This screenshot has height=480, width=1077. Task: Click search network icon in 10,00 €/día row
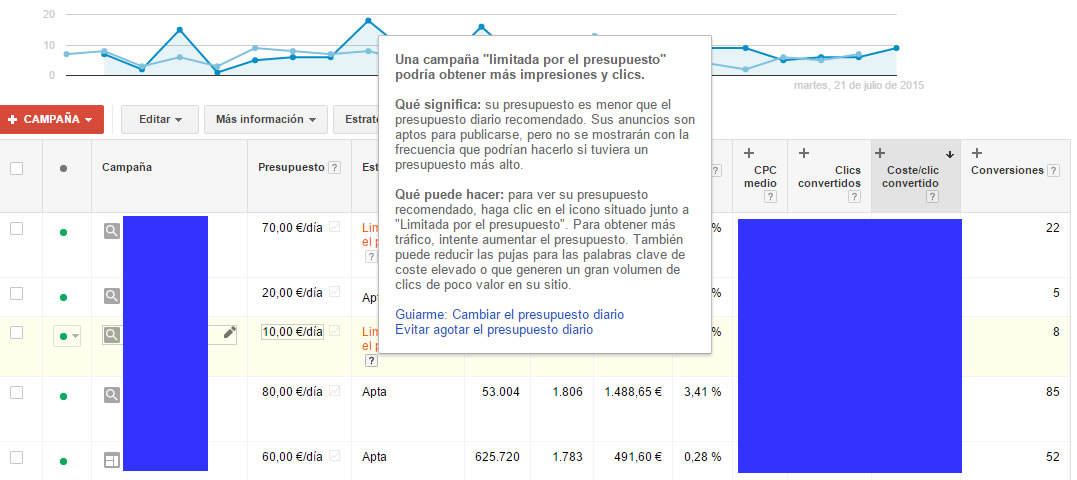click(112, 335)
